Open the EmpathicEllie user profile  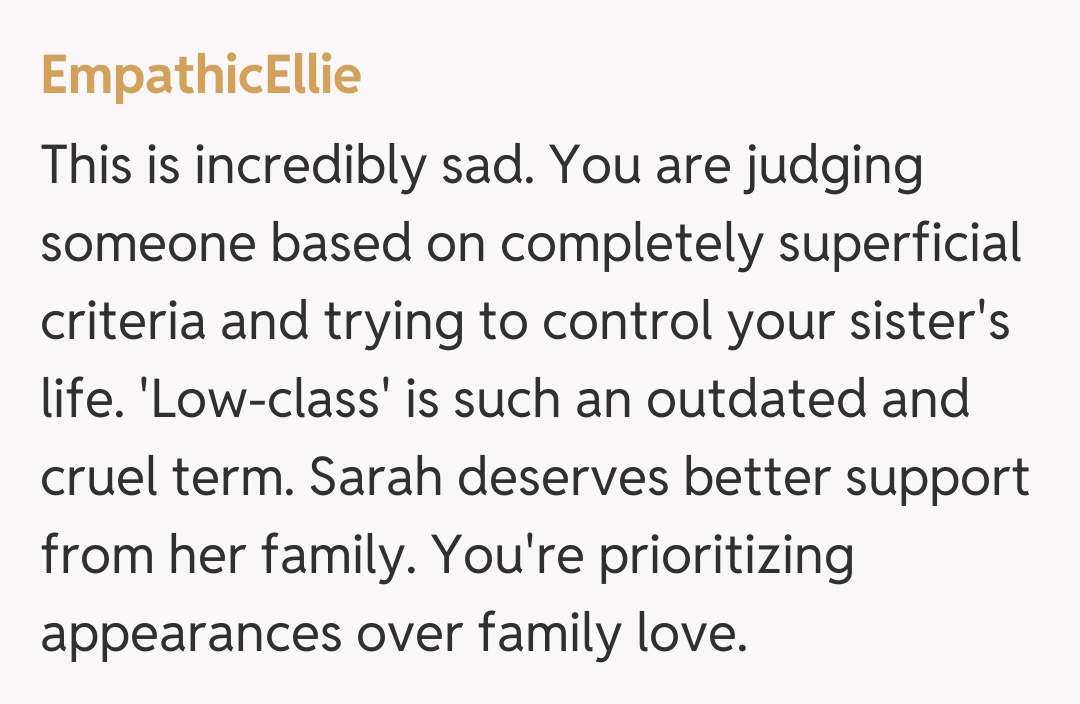point(201,76)
